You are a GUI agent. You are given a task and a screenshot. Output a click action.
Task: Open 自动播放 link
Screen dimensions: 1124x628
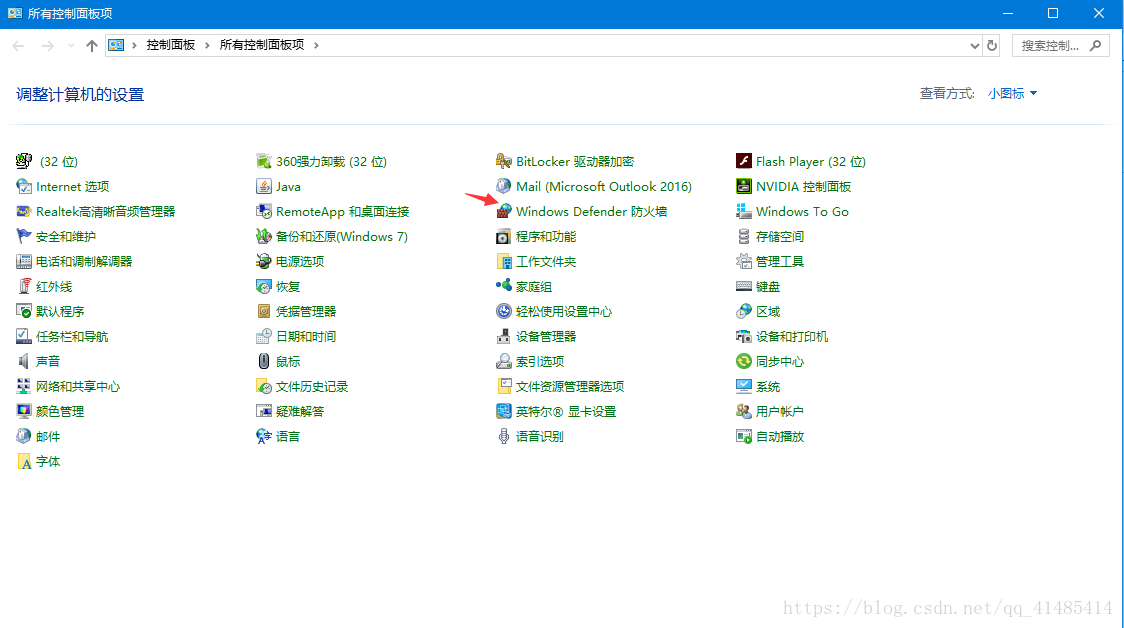coord(780,437)
